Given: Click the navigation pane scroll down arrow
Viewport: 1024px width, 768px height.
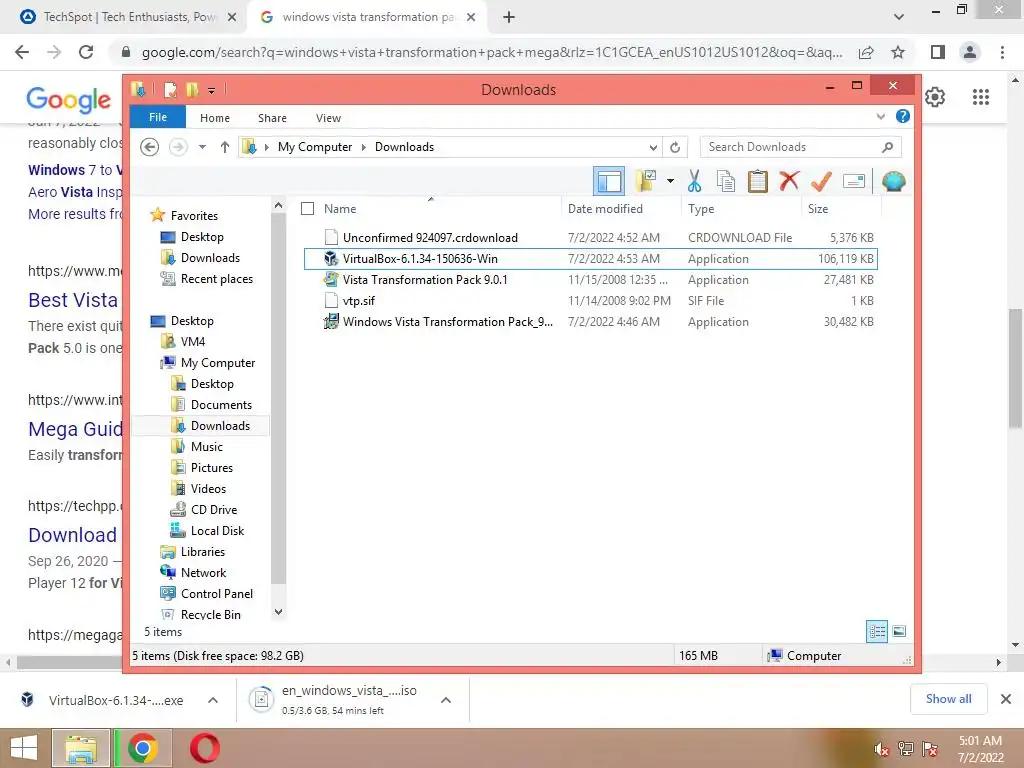Looking at the screenshot, I should [278, 612].
